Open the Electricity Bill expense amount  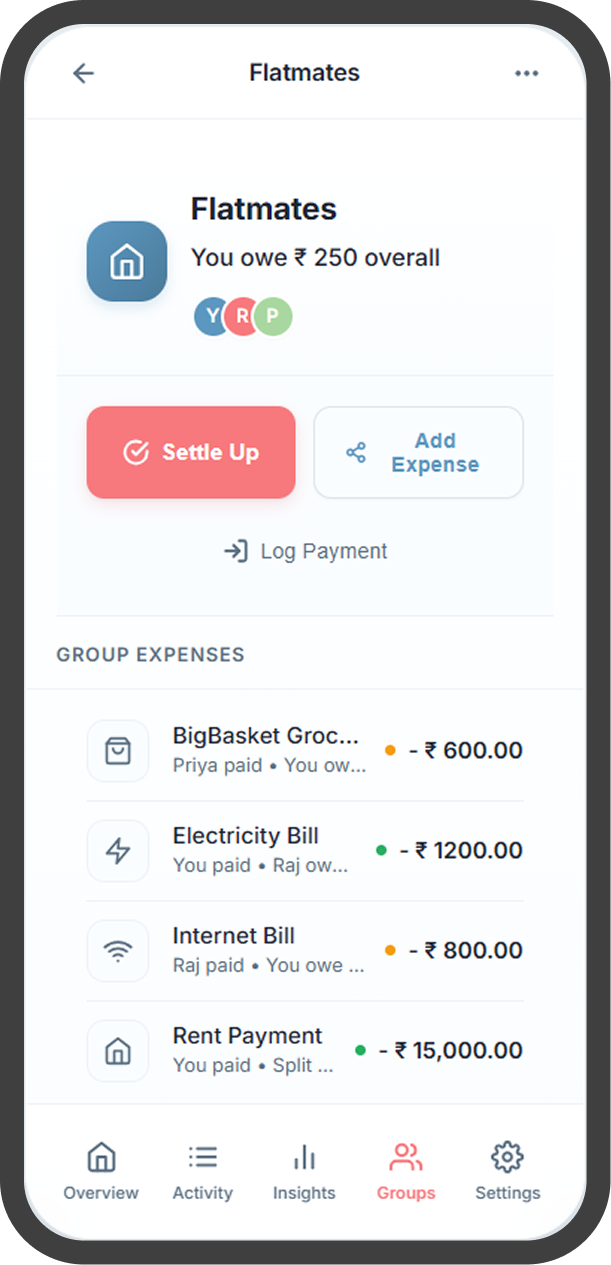tap(461, 851)
